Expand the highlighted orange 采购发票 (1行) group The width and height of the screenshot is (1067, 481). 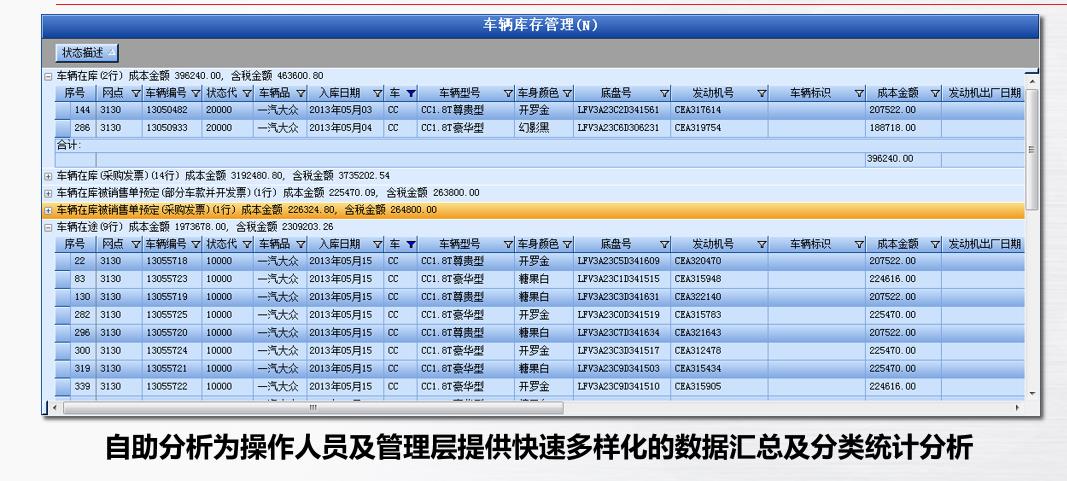click(x=48, y=210)
